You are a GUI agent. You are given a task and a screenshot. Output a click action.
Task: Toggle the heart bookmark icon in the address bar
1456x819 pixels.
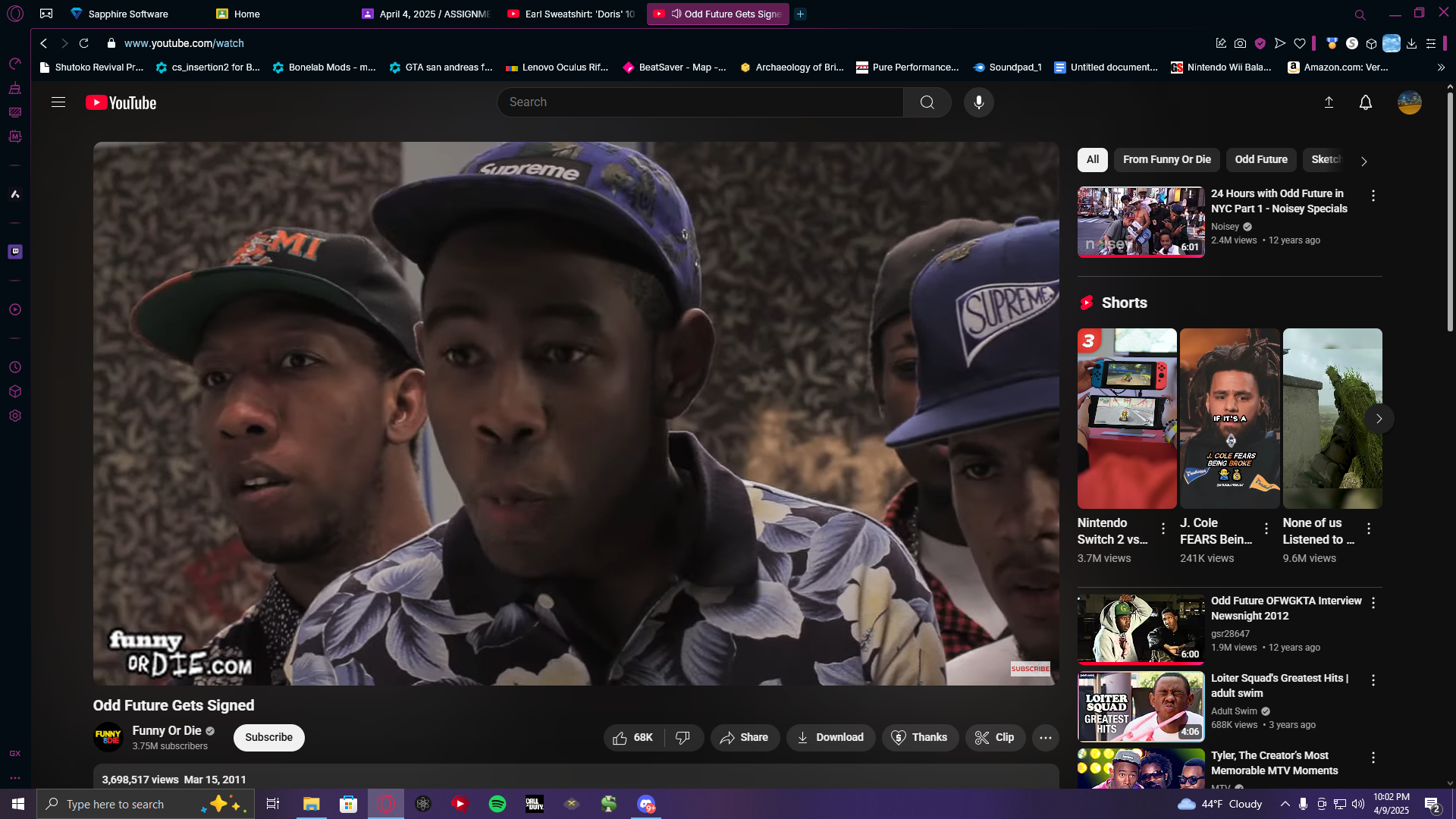[x=1300, y=43]
